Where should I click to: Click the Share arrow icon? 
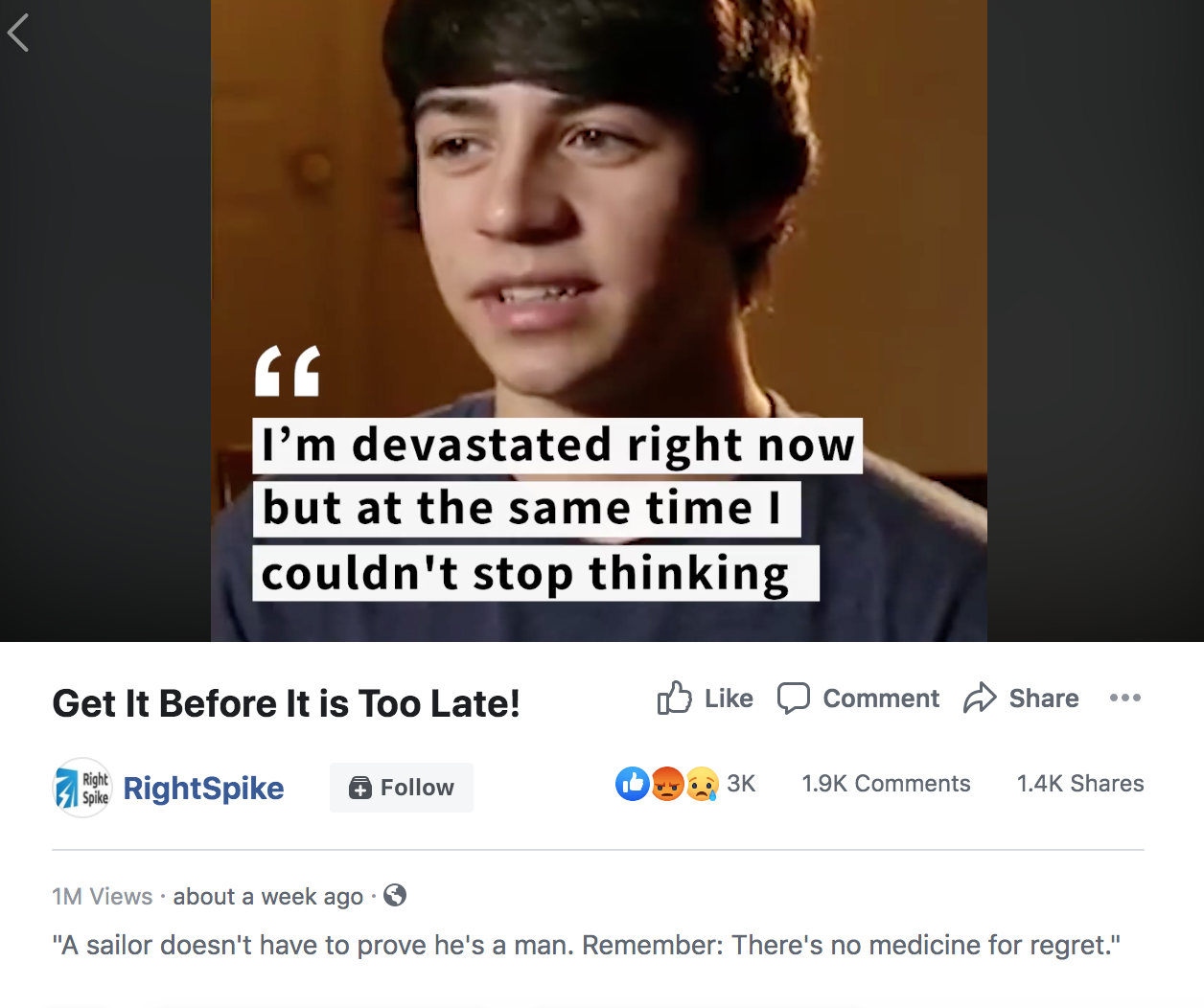click(x=980, y=698)
